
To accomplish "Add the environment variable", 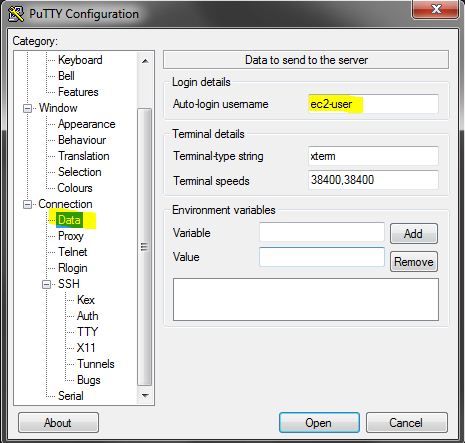I will pyautogui.click(x=414, y=233).
